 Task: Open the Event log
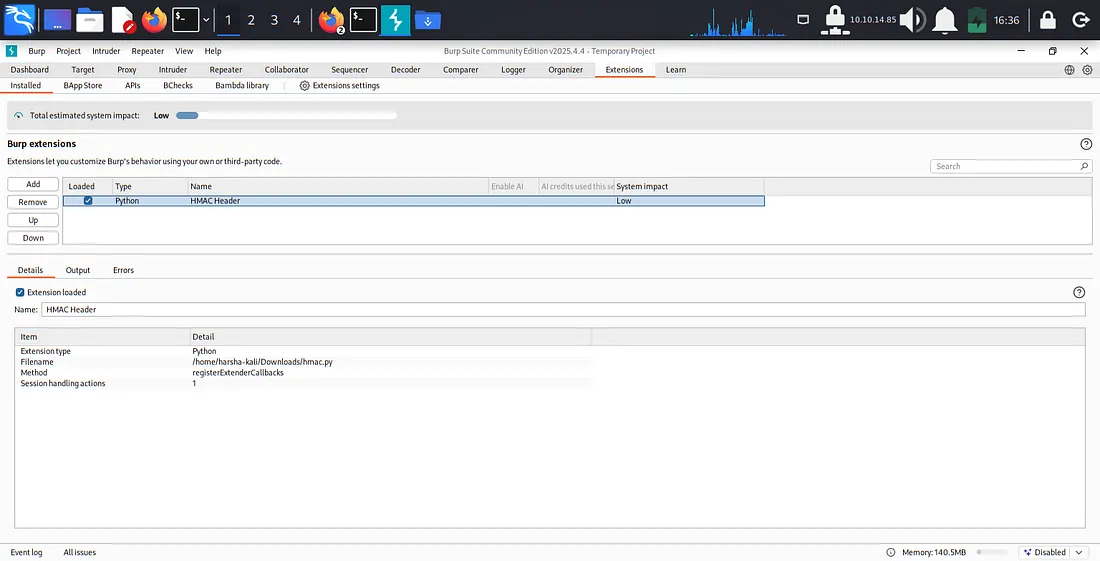pos(26,553)
